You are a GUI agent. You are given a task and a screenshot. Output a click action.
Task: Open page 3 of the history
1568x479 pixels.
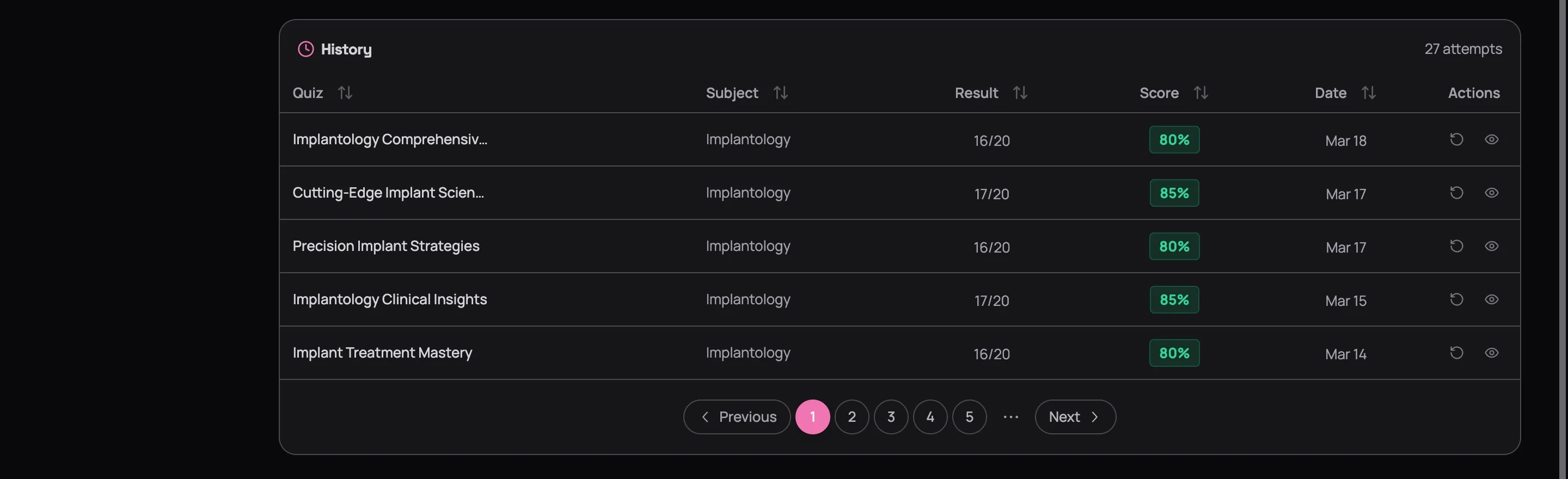pos(891,416)
